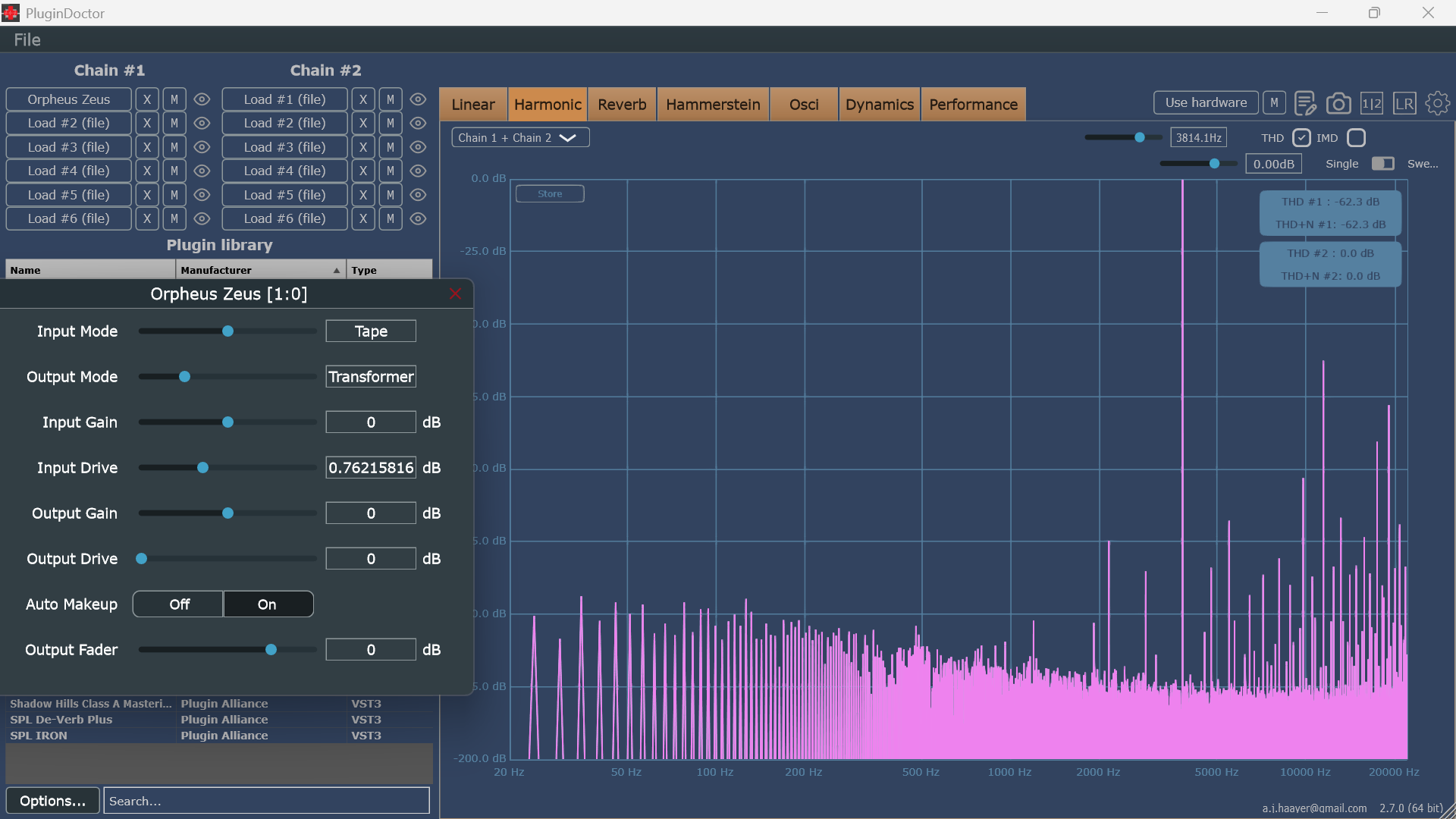Click the M button beside Use hardware
Screen dimensions: 1456x819
(1274, 102)
